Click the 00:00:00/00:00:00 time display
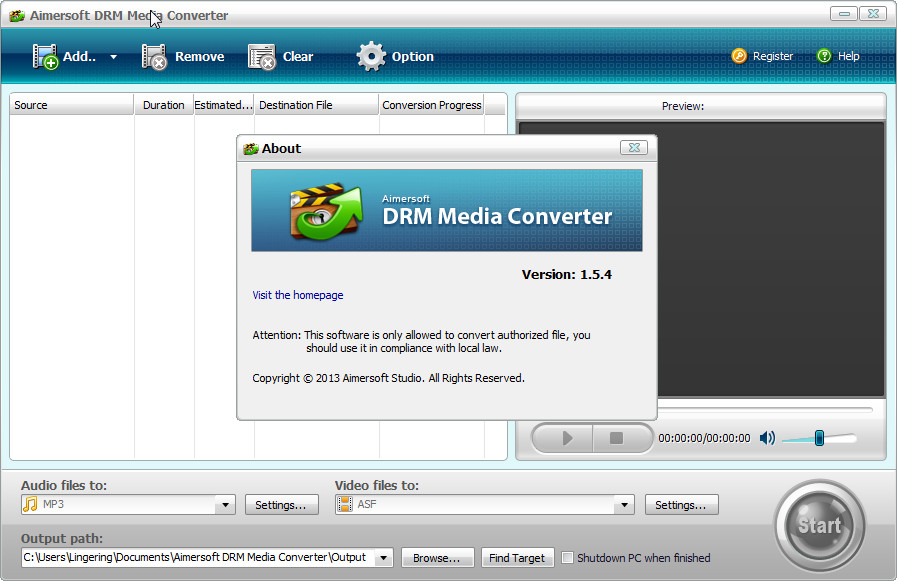The height and width of the screenshot is (581, 897). [x=704, y=438]
